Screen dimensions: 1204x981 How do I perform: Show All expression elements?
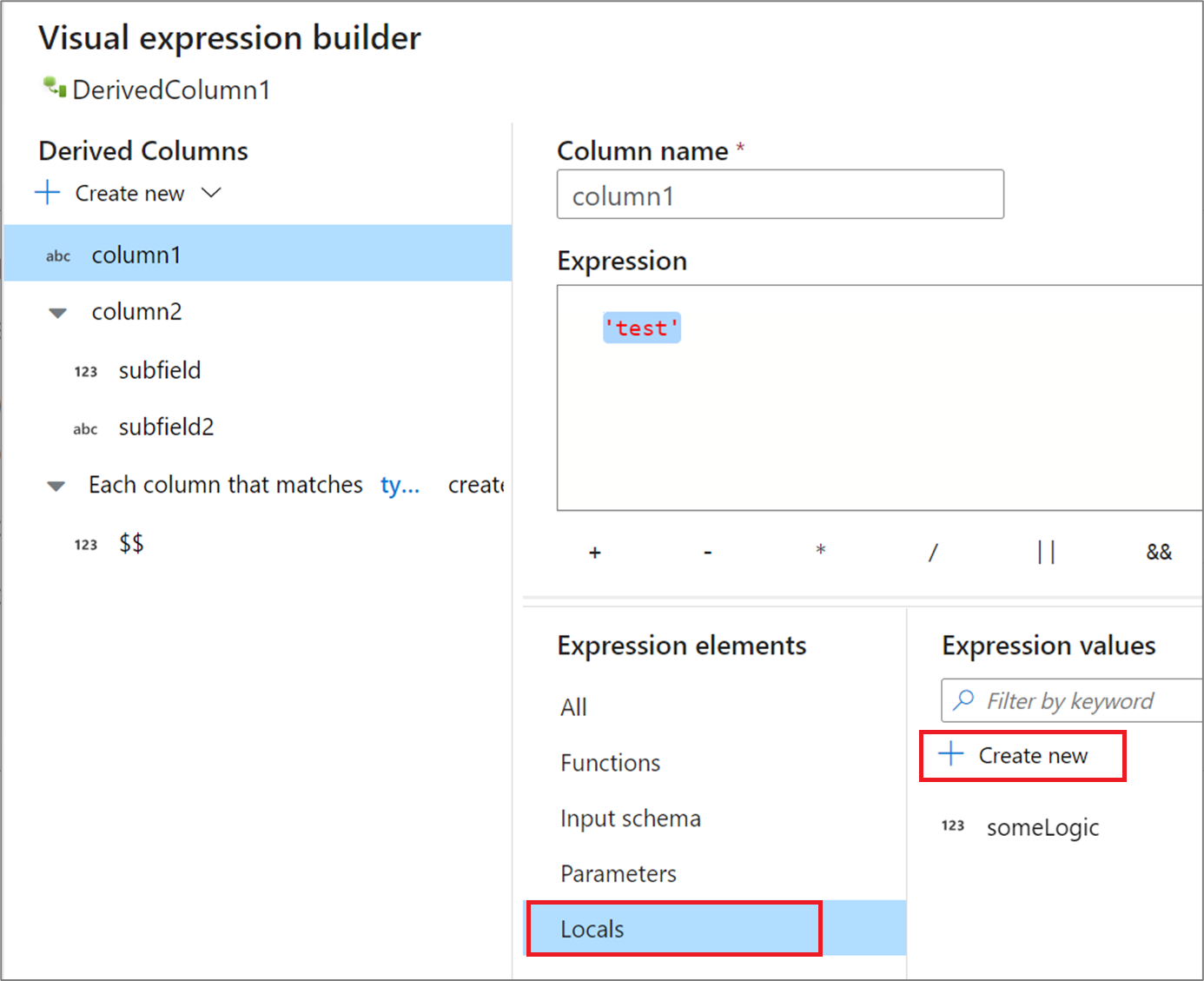(573, 707)
